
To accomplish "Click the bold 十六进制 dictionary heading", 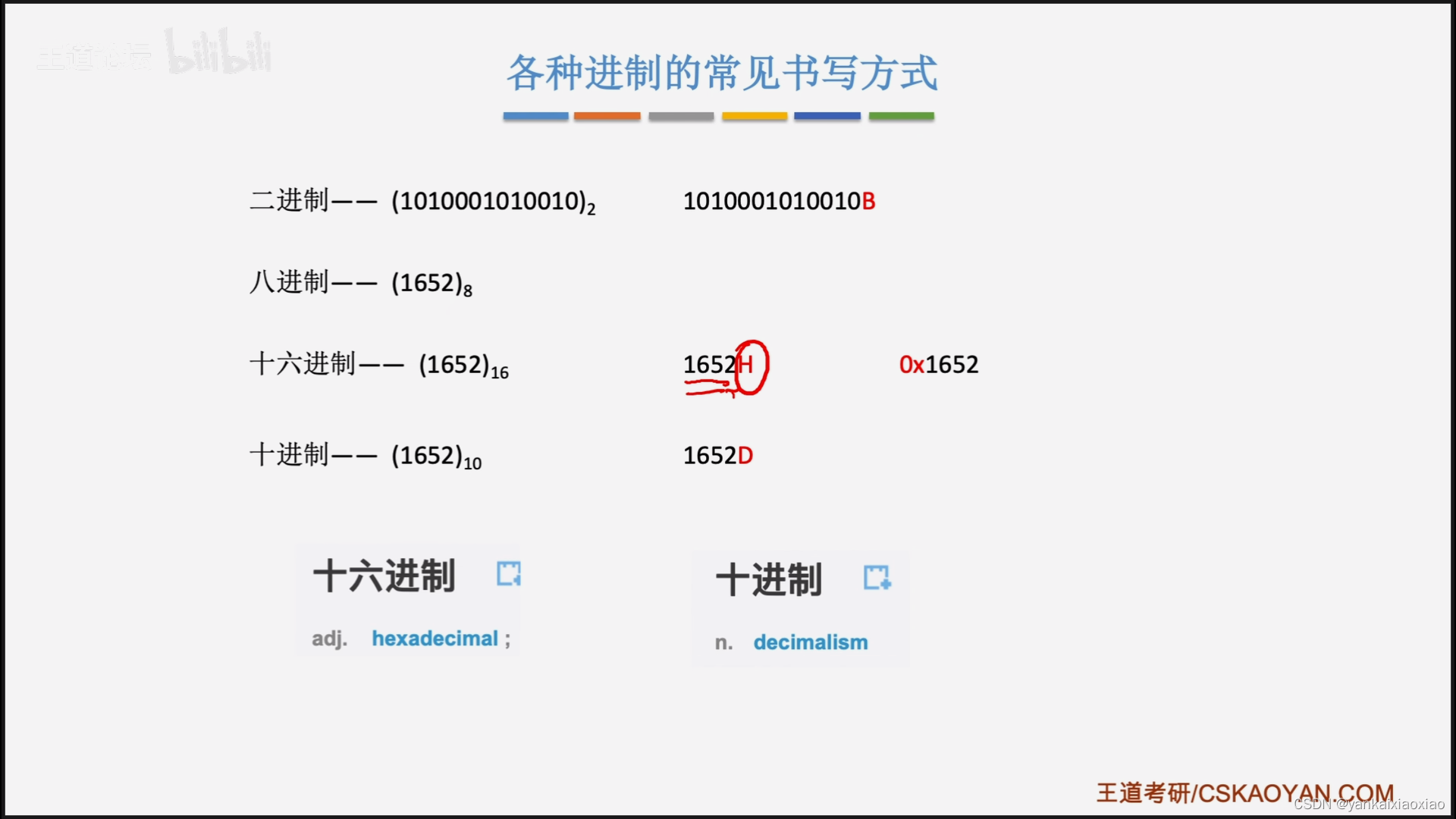I will pos(384,576).
